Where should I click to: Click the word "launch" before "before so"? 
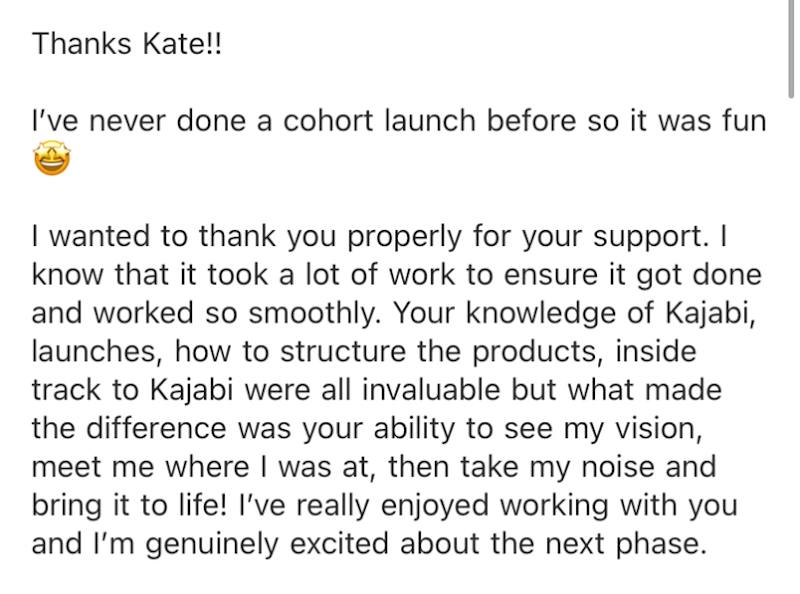430,121
